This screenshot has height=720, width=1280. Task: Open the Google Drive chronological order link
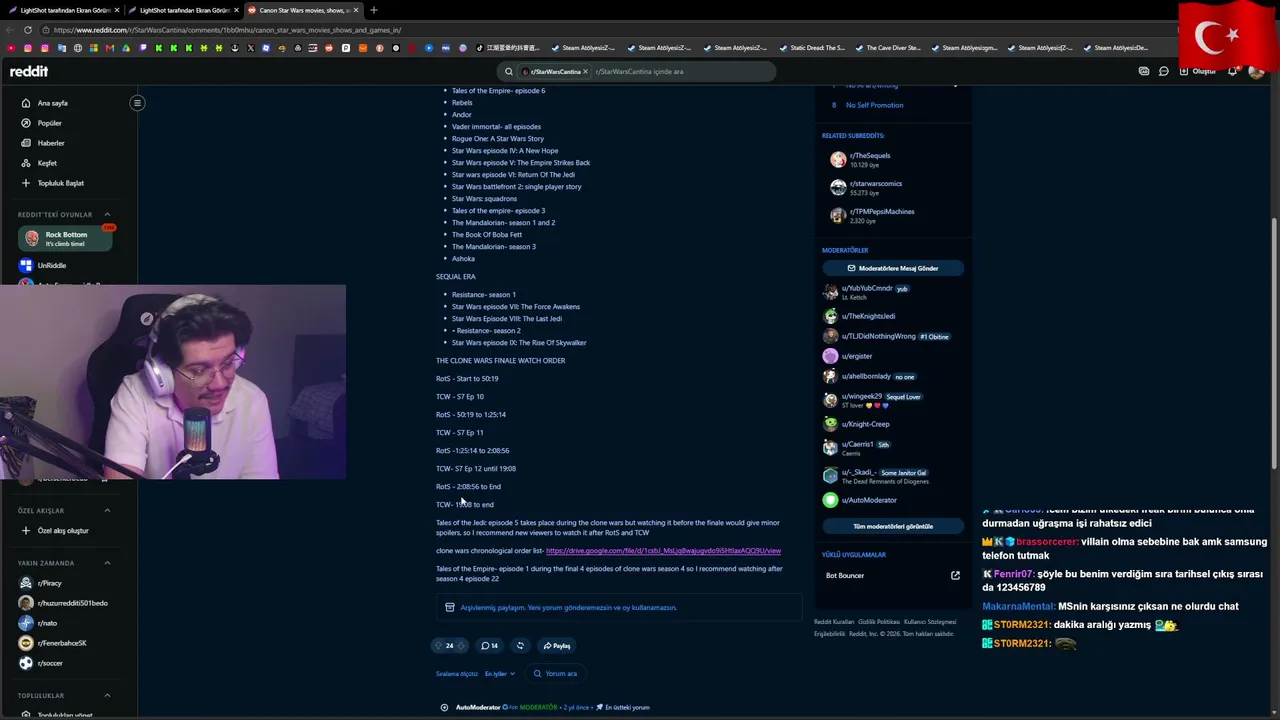(663, 551)
